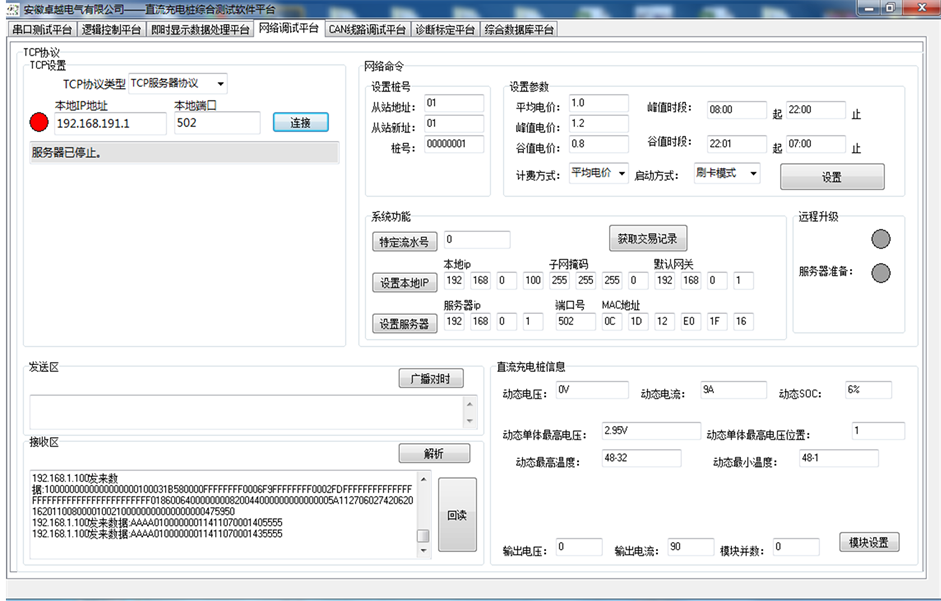Click the 模块设置 button

[869, 542]
